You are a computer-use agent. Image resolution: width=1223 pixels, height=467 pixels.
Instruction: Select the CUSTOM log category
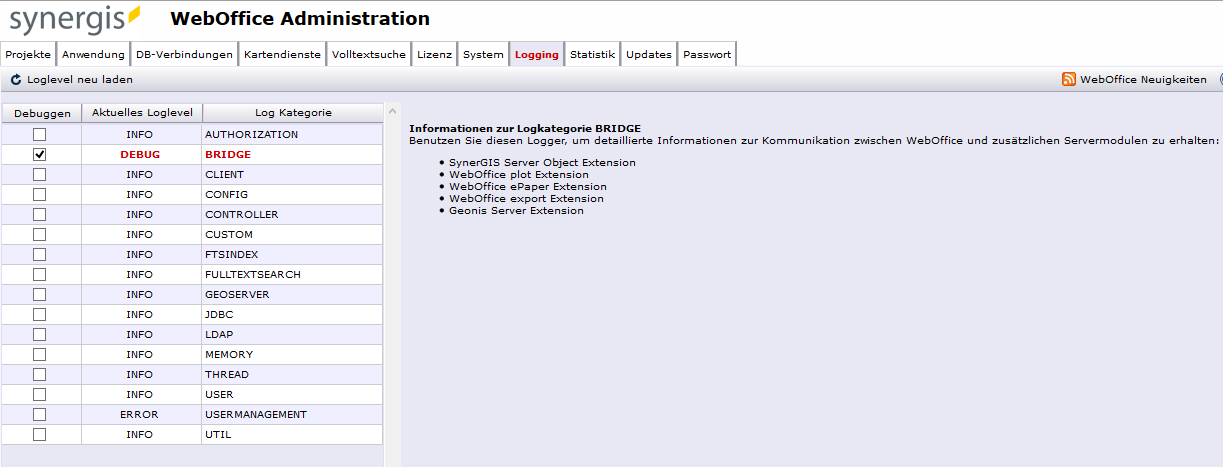pyautogui.click(x=229, y=234)
